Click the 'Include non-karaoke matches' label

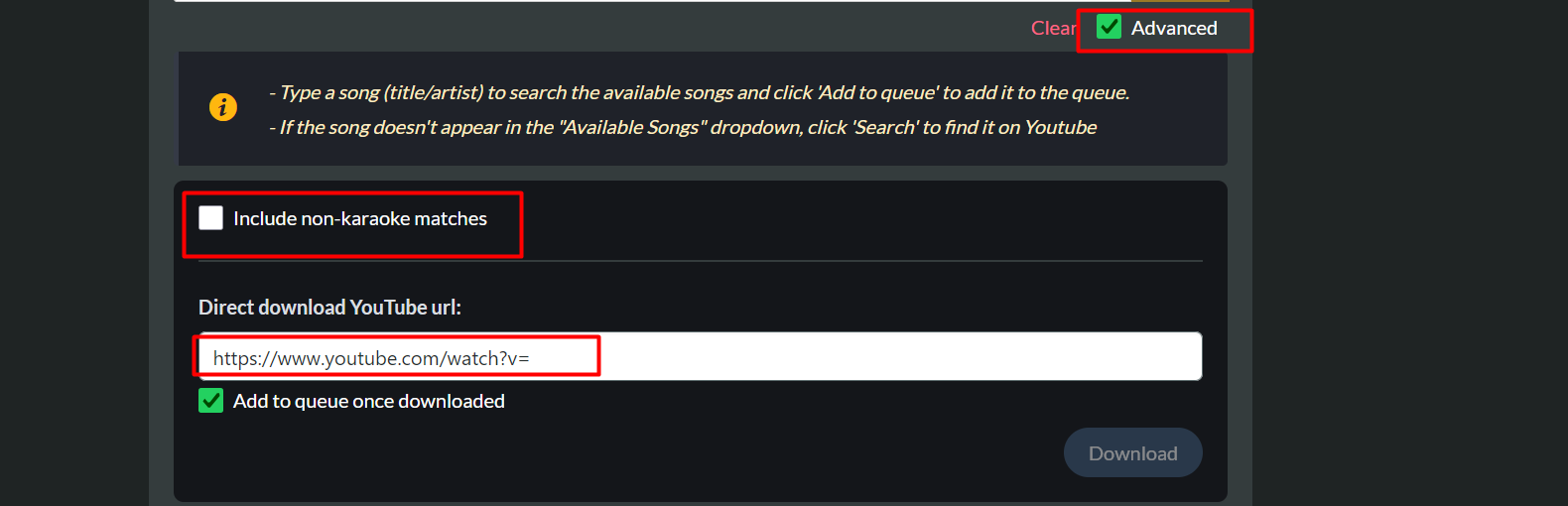pos(360,219)
